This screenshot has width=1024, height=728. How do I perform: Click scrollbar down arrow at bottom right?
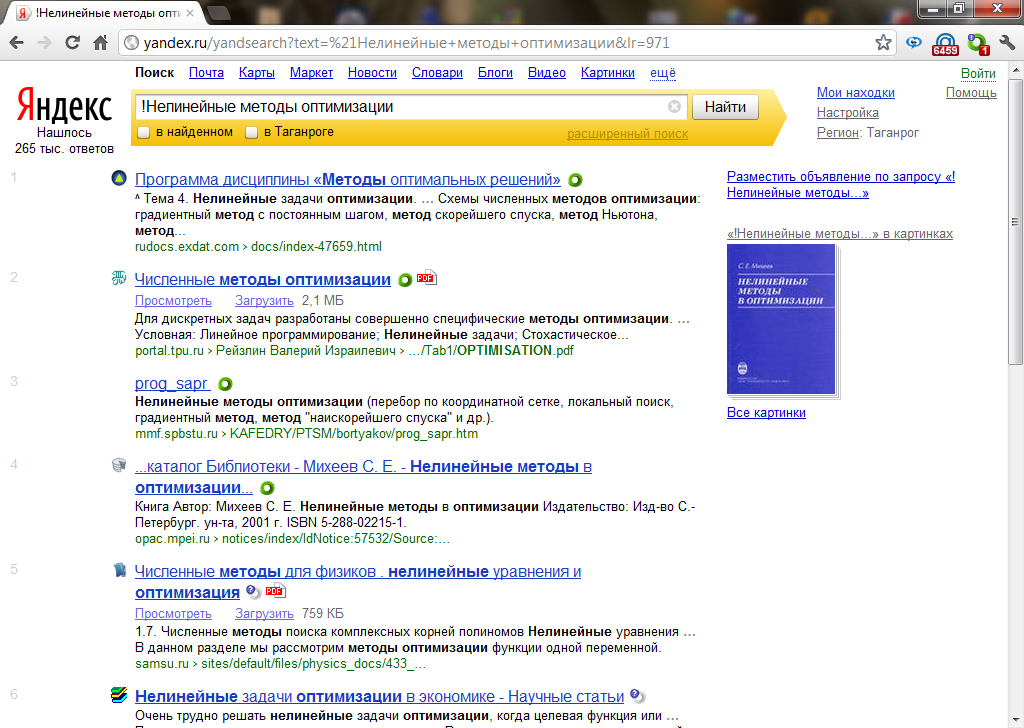coord(1015,721)
